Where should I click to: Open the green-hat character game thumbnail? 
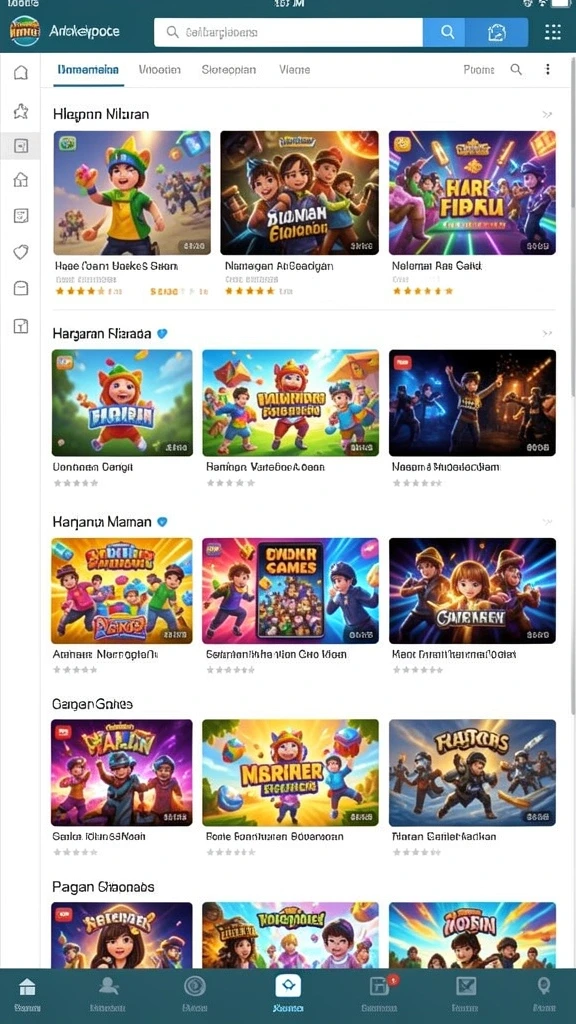point(132,193)
